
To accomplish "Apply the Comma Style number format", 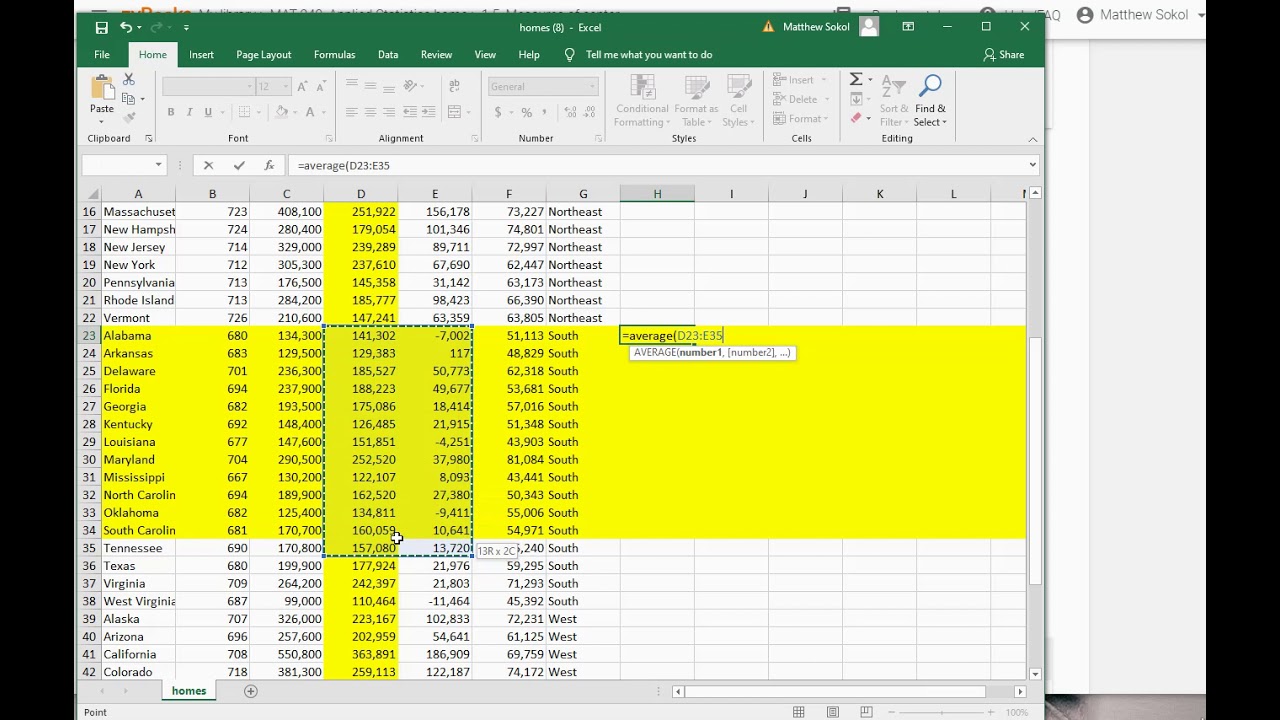I will pos(546,112).
